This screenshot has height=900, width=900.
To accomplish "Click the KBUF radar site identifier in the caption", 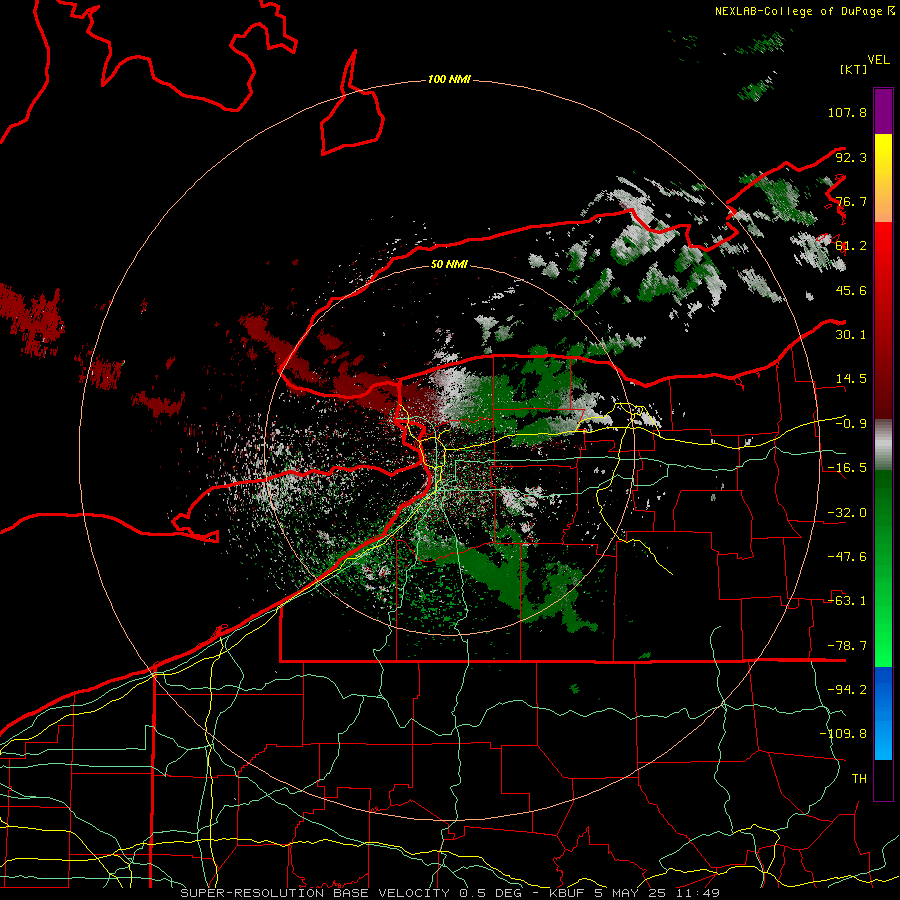I will tap(568, 893).
